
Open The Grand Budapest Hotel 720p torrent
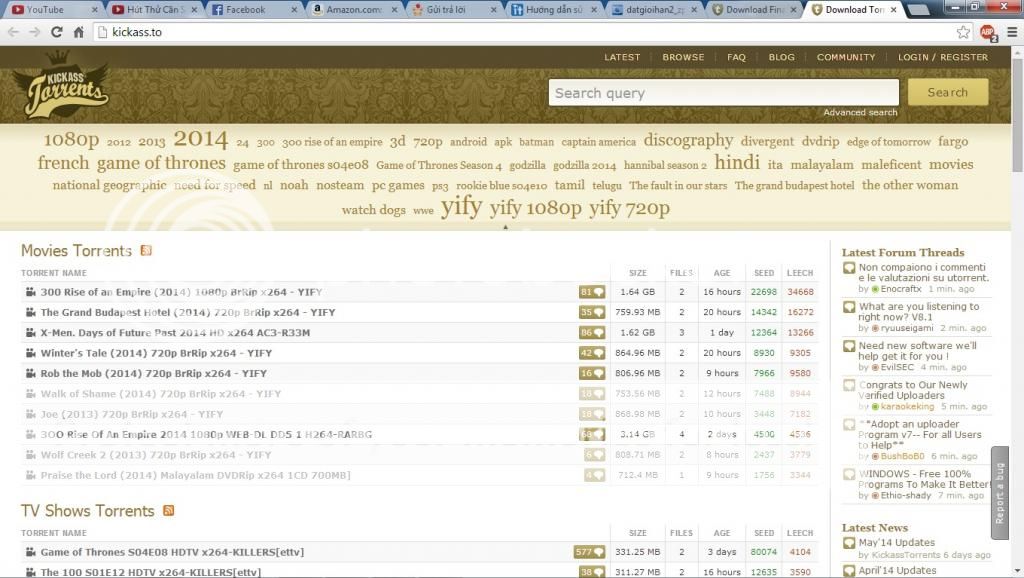[187, 312]
